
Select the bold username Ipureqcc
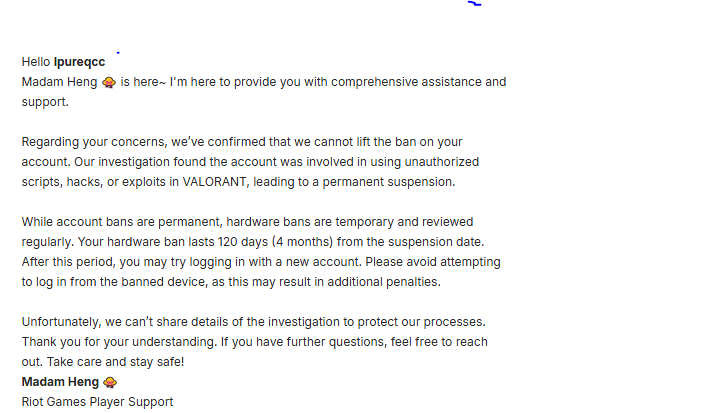click(79, 62)
